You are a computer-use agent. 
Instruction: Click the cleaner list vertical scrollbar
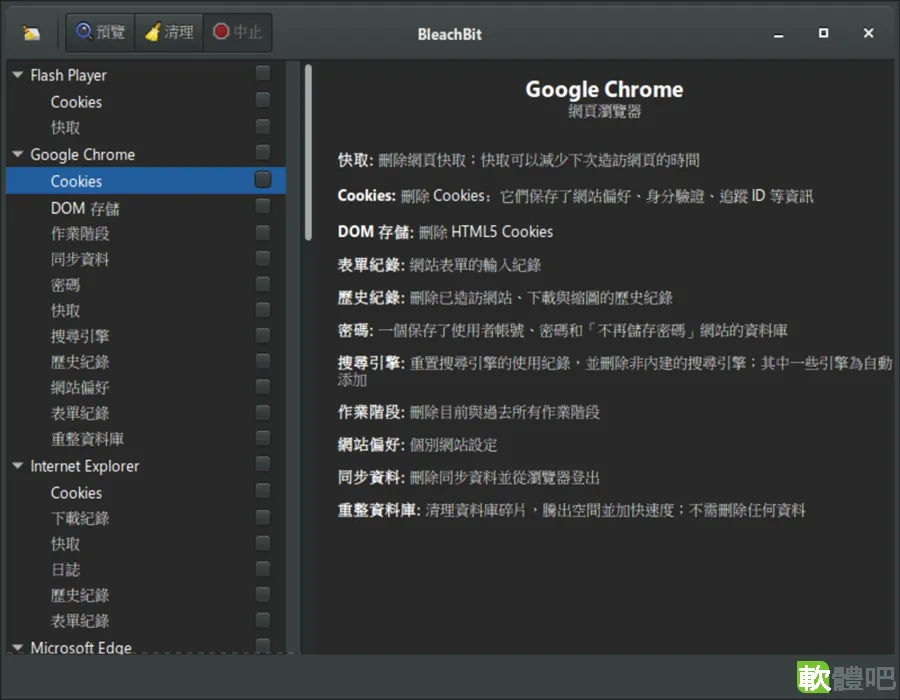coord(308,152)
